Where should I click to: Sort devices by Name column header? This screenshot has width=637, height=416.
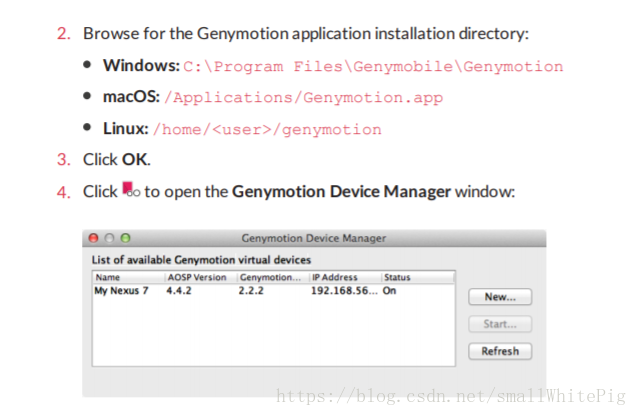[128, 277]
